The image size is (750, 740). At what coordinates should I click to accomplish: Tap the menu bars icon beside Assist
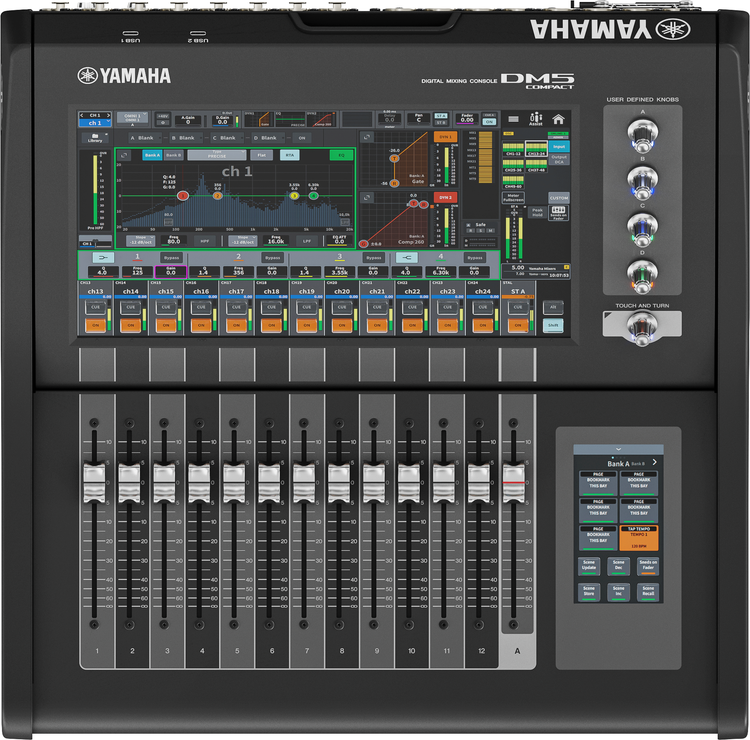[x=513, y=119]
